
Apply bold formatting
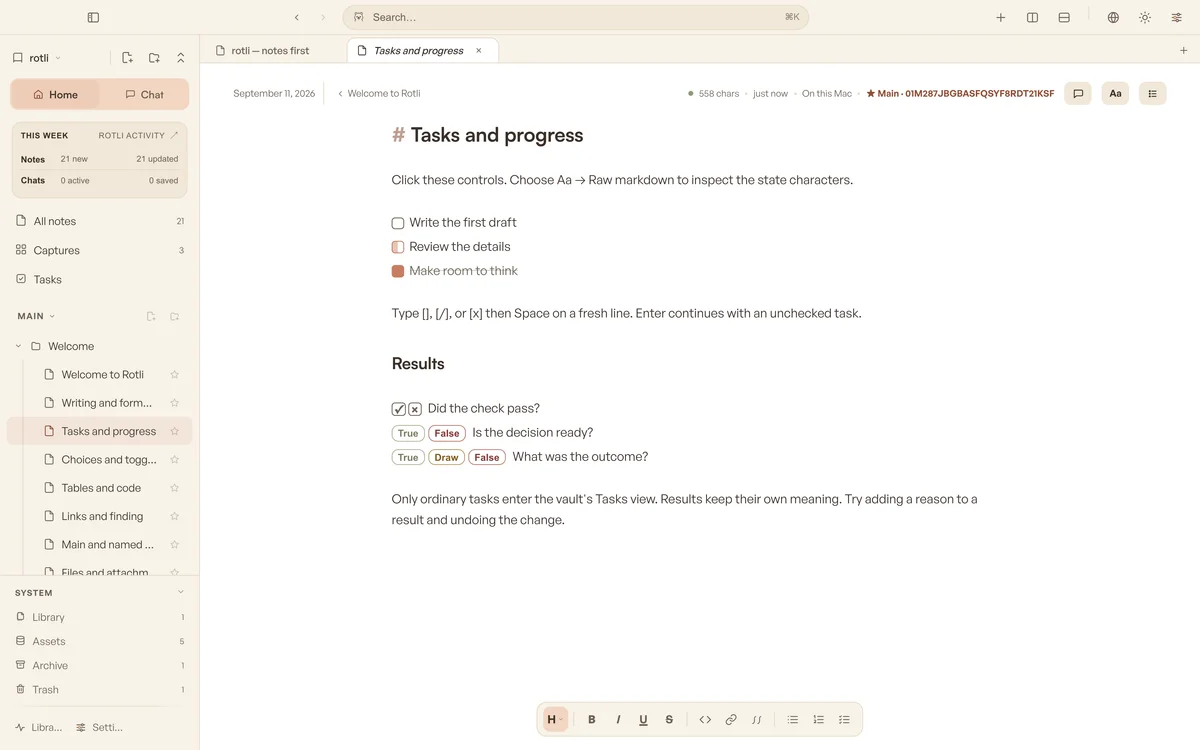coord(592,719)
